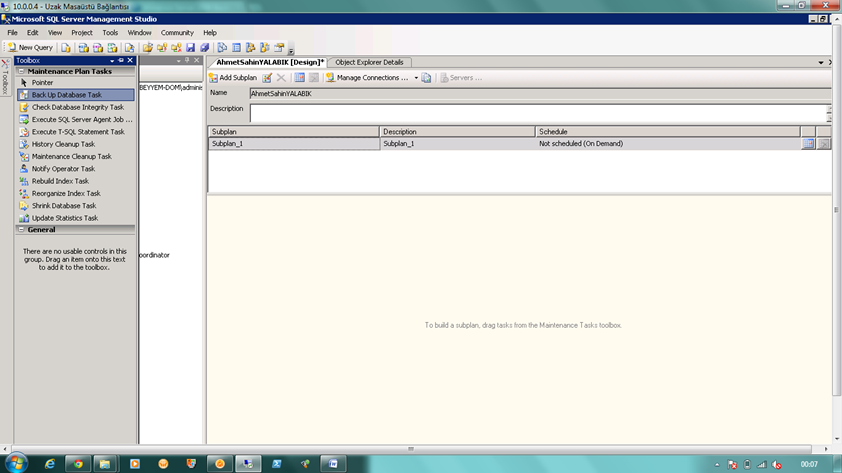The image size is (842, 473).
Task: Click the Open File folder toolbar icon
Action: (148, 48)
